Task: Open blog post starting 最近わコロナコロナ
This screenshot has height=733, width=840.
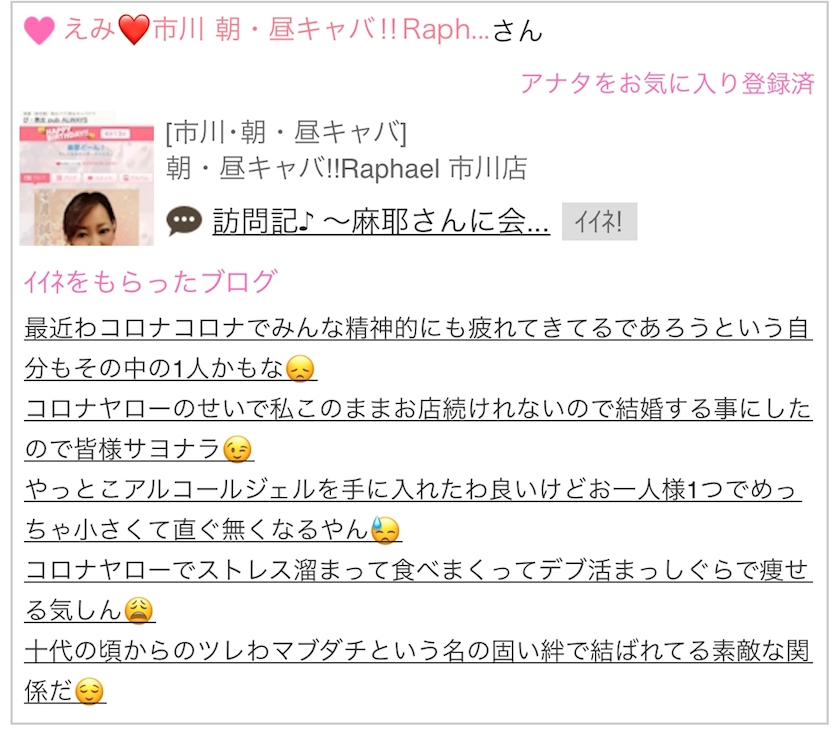Action: (418, 348)
